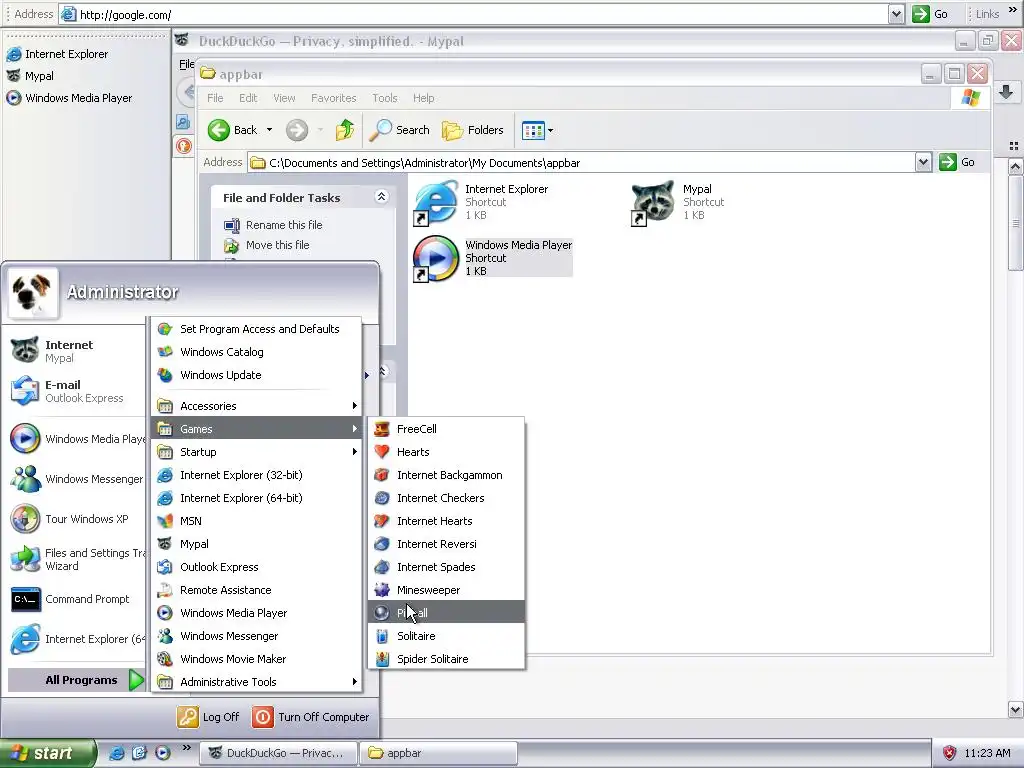Expand the Links toolbar chevron
1024x768 pixels.
click(x=1012, y=11)
